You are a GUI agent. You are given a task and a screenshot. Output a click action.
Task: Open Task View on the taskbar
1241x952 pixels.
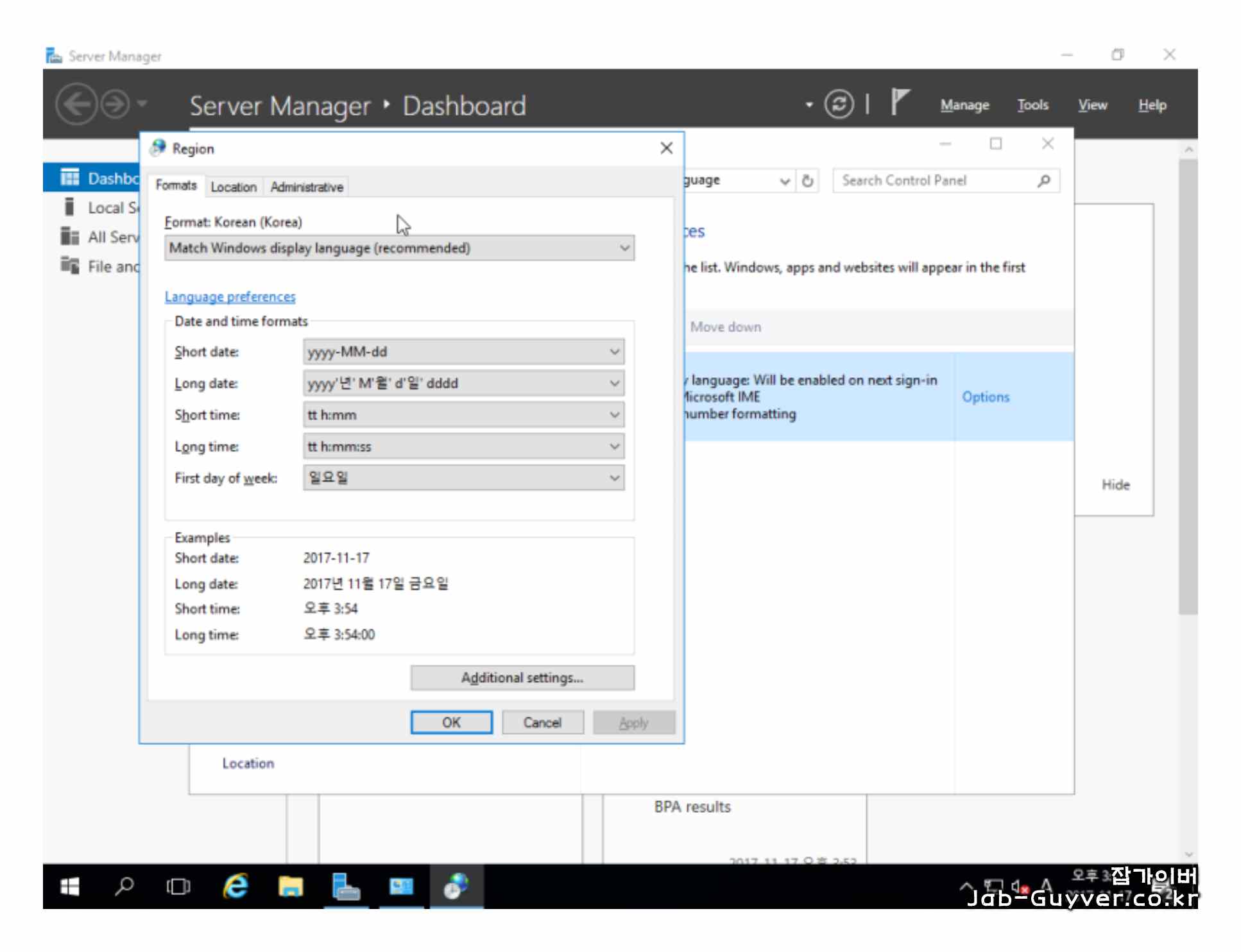click(x=178, y=887)
